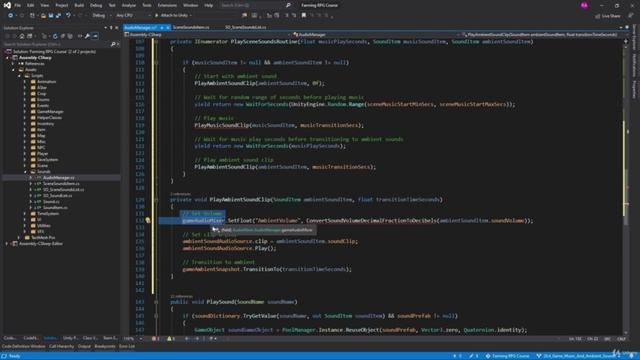The image size is (640, 360).
Task: Select the HelperClasses folder
Action: (x=49, y=118)
